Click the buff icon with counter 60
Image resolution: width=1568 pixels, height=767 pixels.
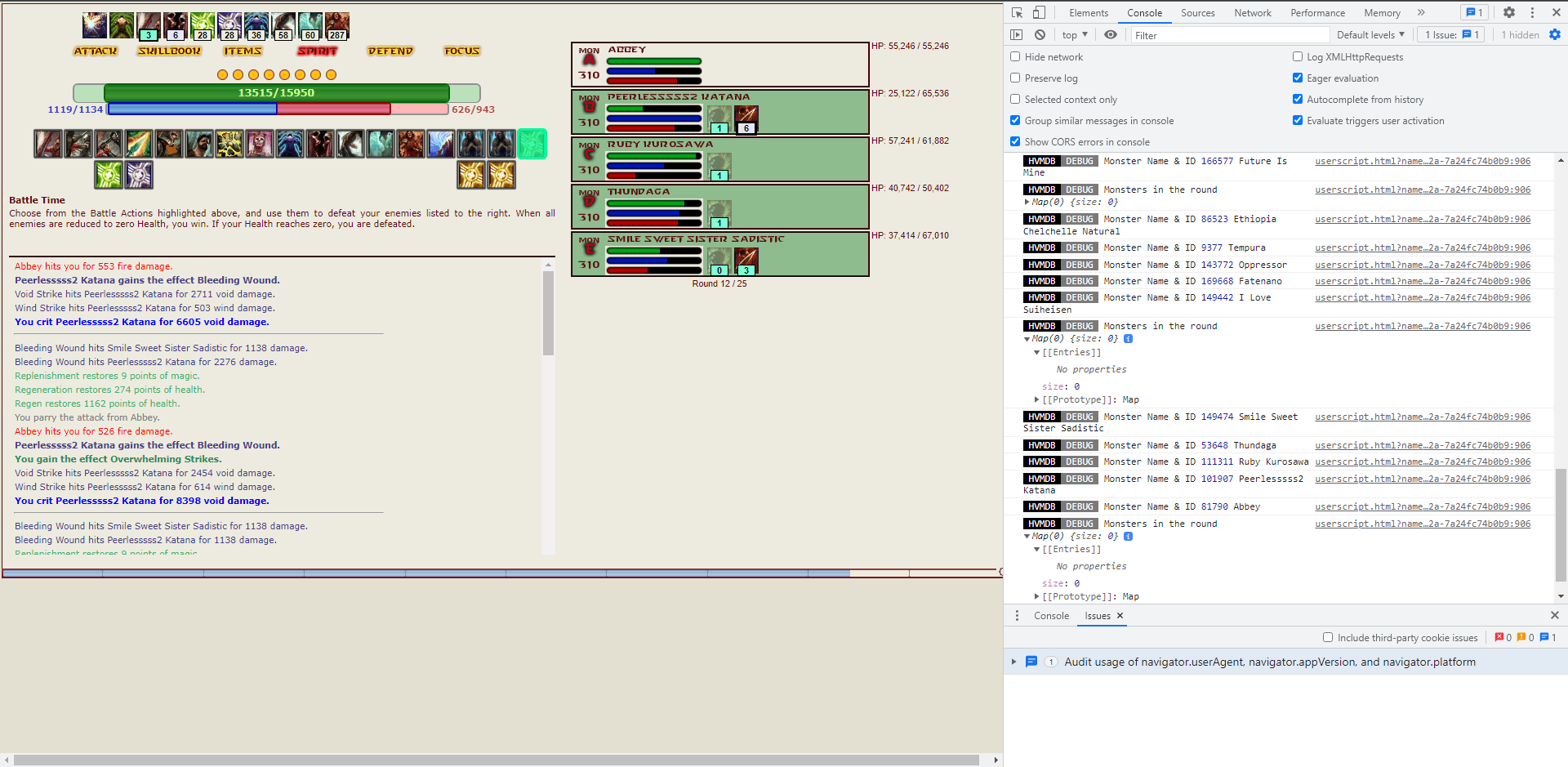(310, 25)
